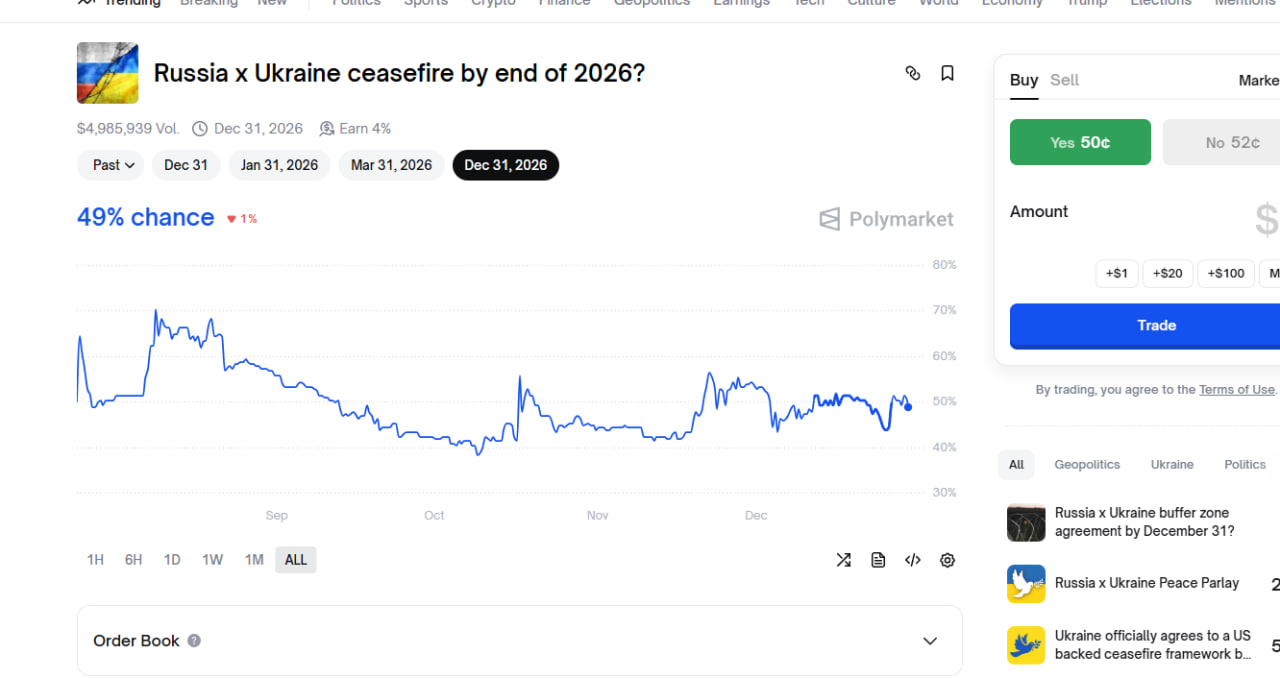Click the Earn 4% rewards icon
The image size is (1280, 678).
[327, 129]
